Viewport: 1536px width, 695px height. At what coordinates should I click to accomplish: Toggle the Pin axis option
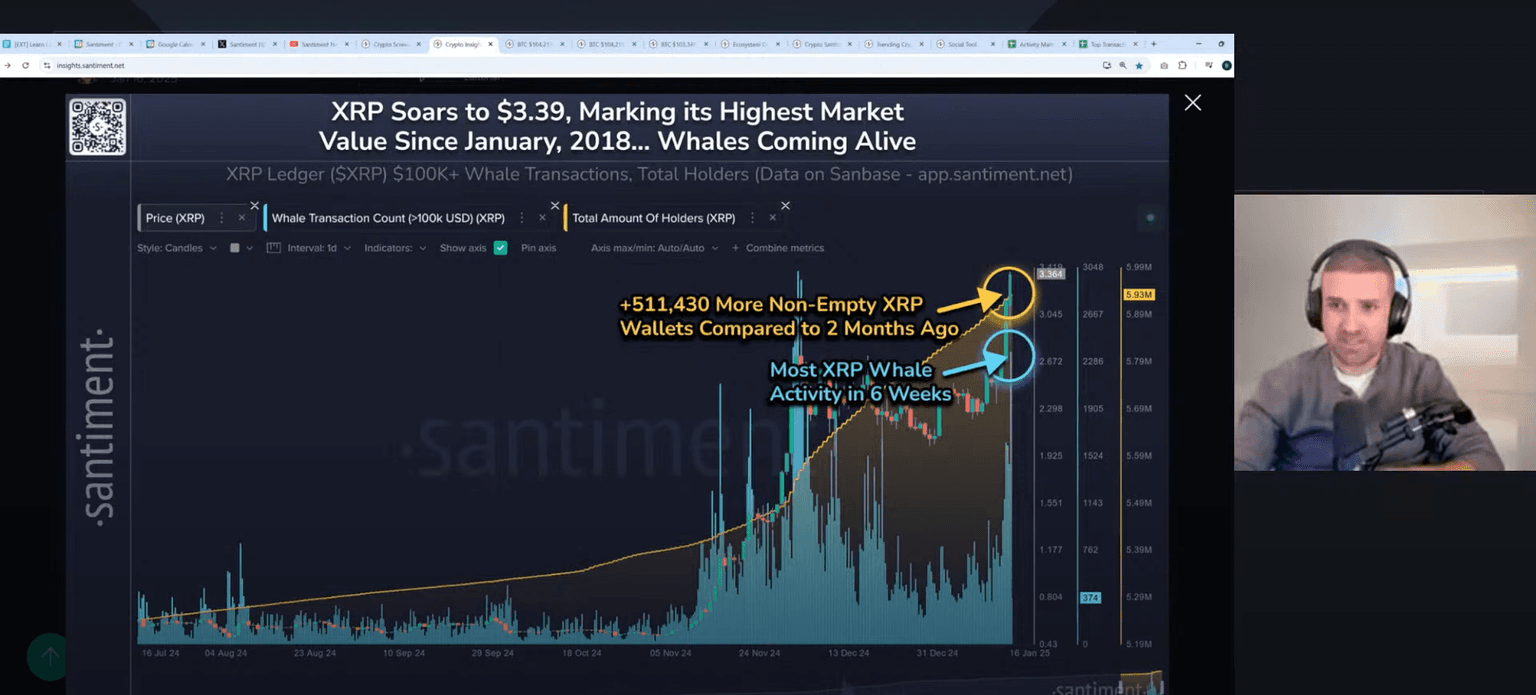pos(538,248)
